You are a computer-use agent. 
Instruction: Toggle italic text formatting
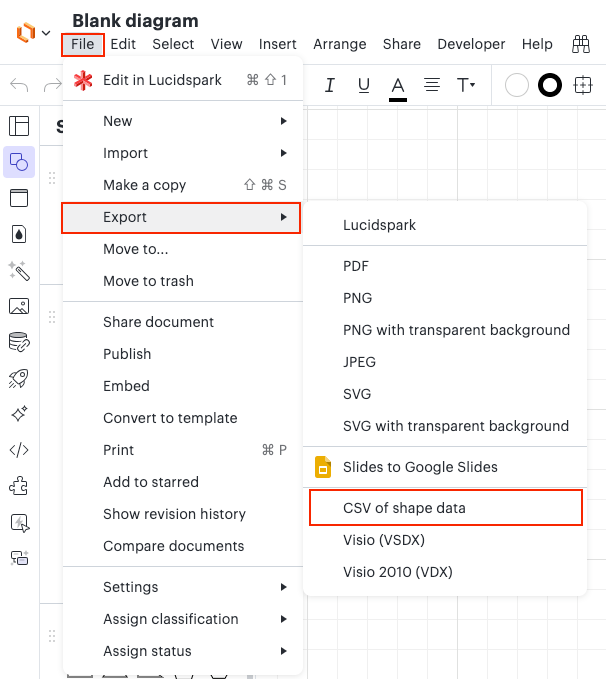coord(330,85)
